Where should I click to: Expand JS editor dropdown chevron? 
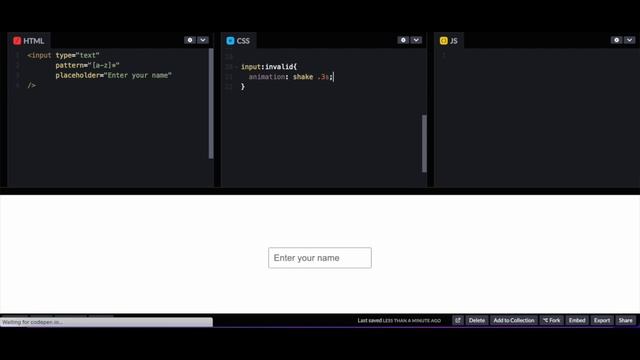629,40
